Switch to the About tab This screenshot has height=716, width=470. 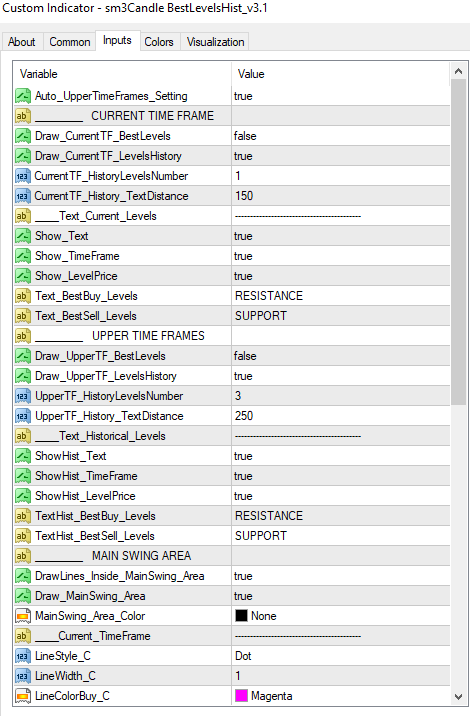[21, 42]
